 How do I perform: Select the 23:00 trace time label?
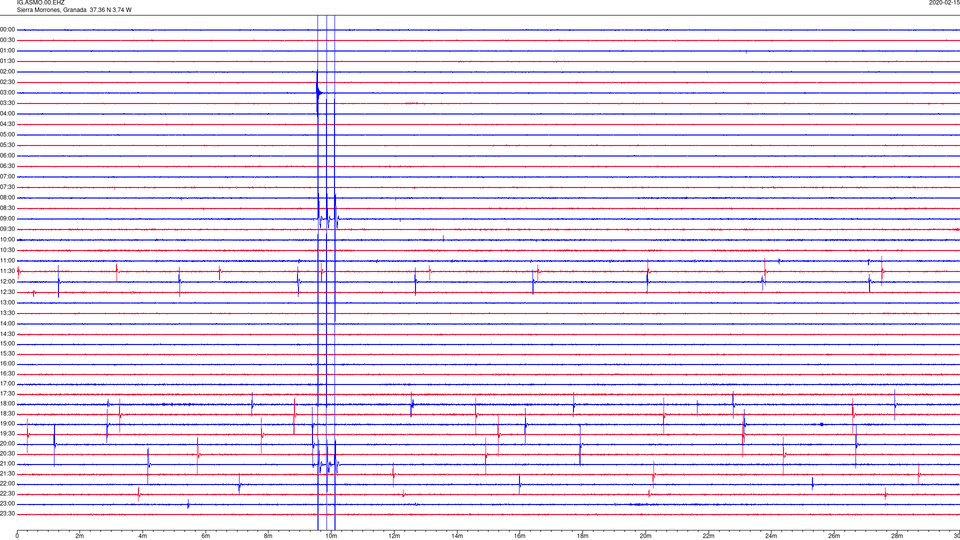pos(7,504)
